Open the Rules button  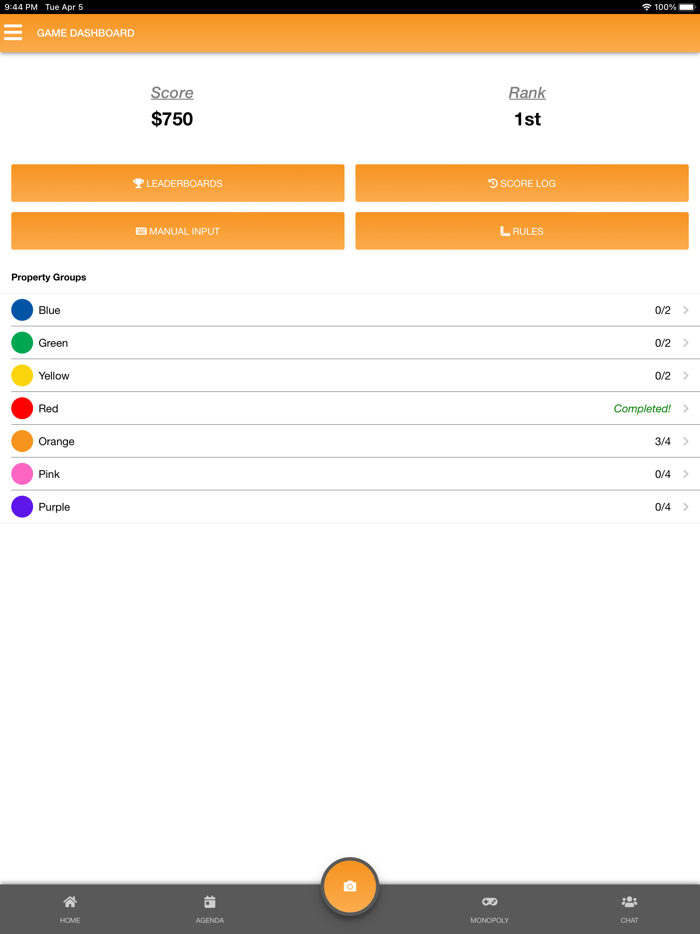[x=522, y=231]
